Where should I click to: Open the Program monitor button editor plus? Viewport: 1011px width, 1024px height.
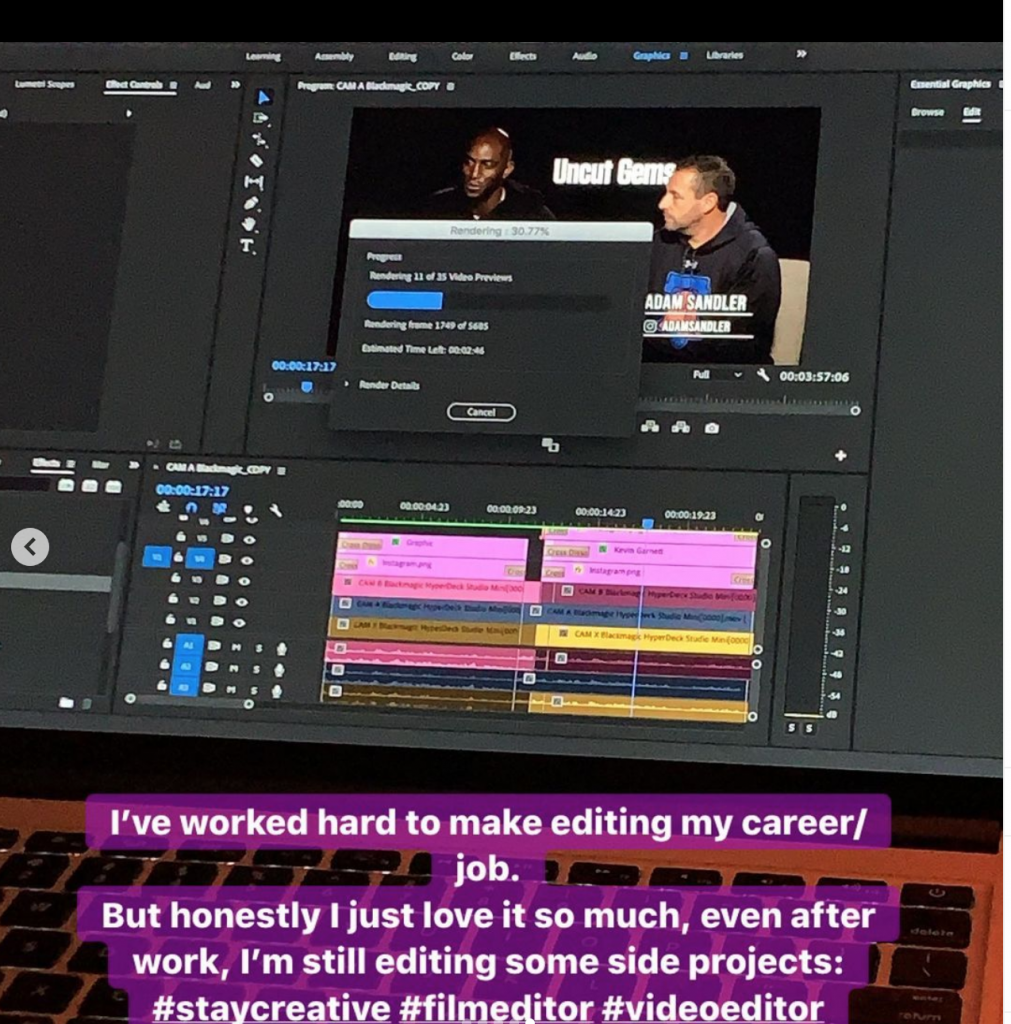(841, 455)
